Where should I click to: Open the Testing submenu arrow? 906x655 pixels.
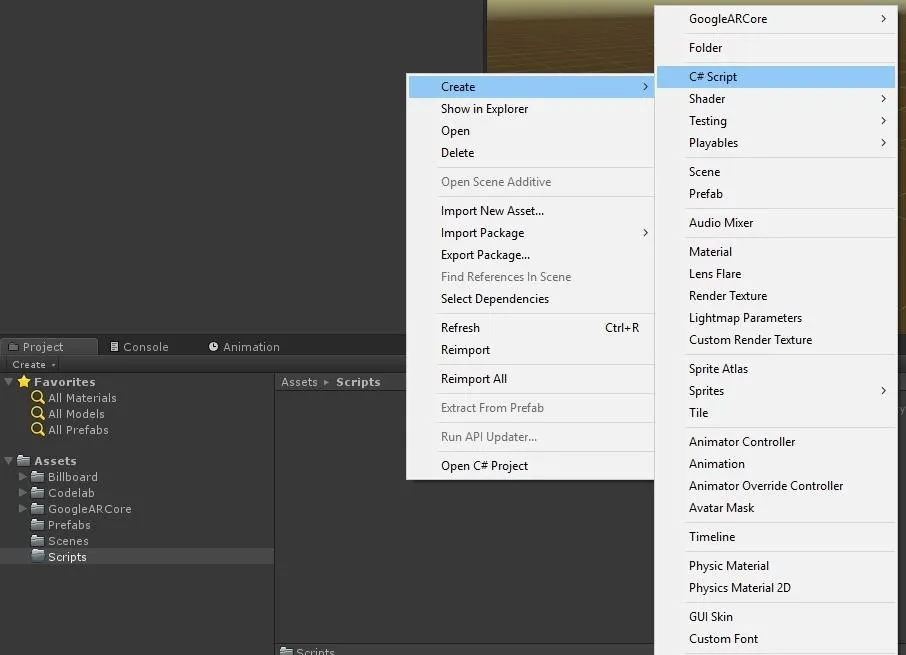pyautogui.click(x=883, y=121)
